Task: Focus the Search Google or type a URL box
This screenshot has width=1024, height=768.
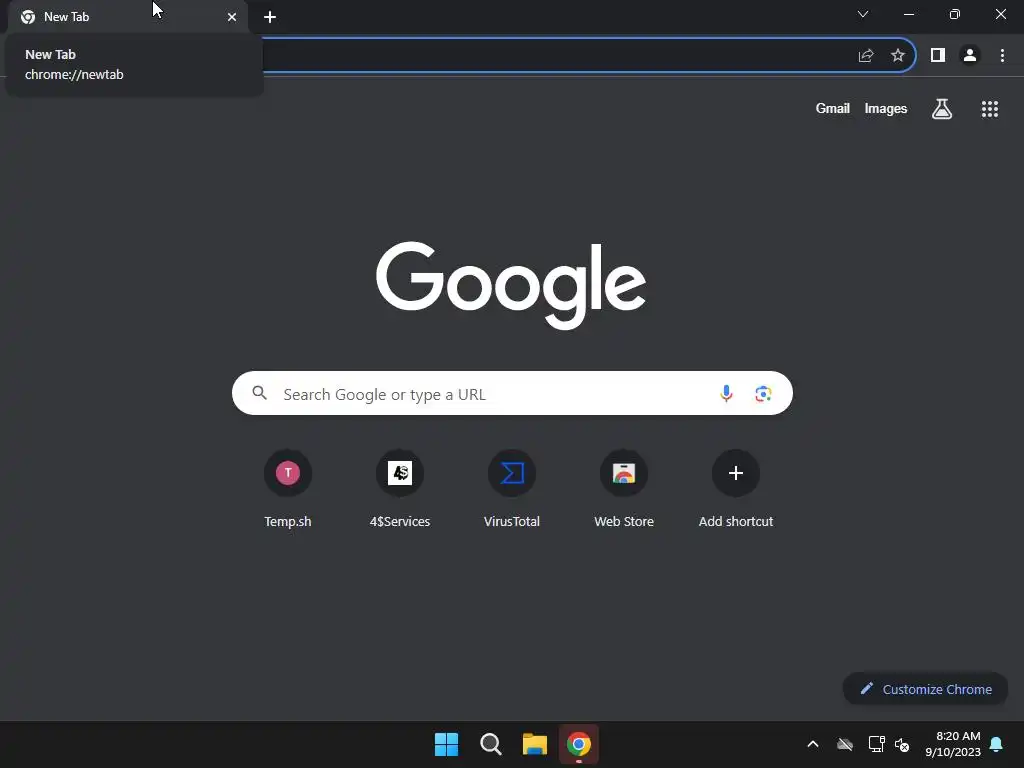Action: [512, 393]
